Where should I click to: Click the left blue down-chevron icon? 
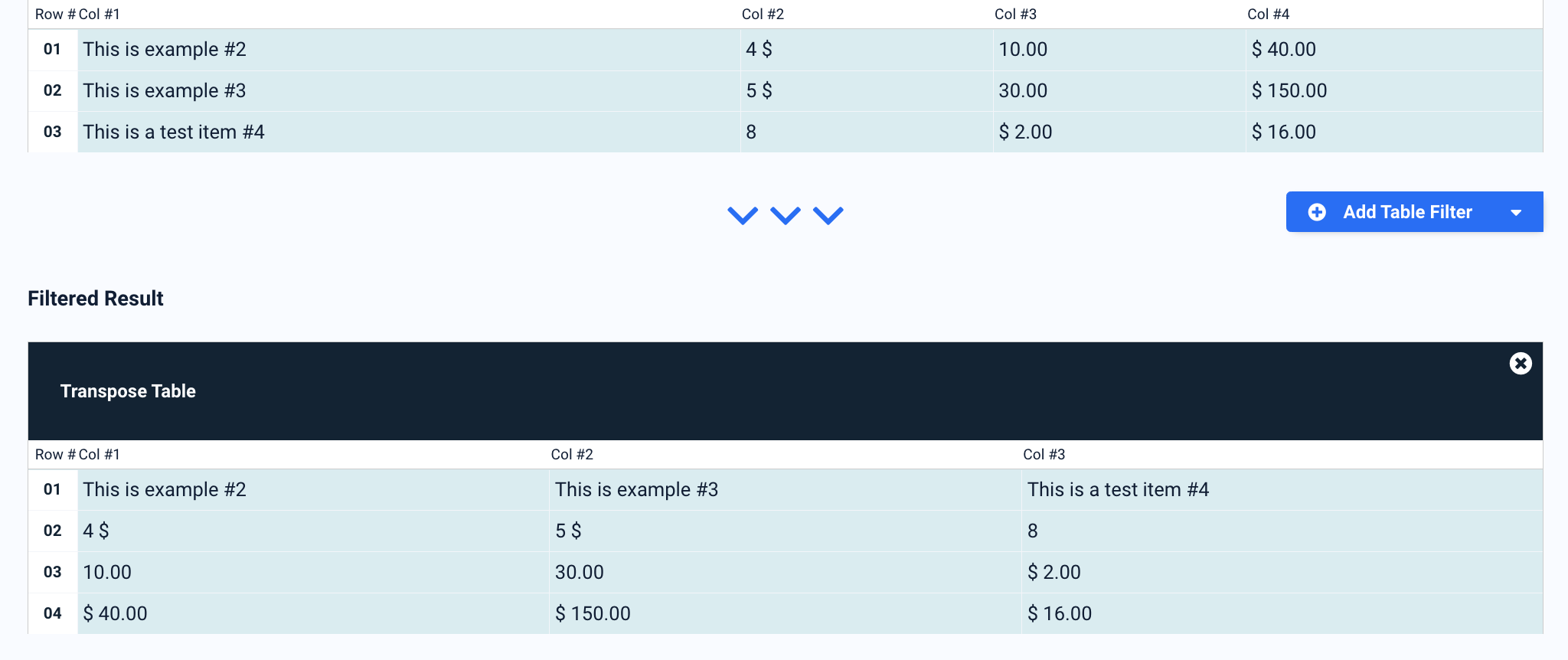pyautogui.click(x=743, y=215)
